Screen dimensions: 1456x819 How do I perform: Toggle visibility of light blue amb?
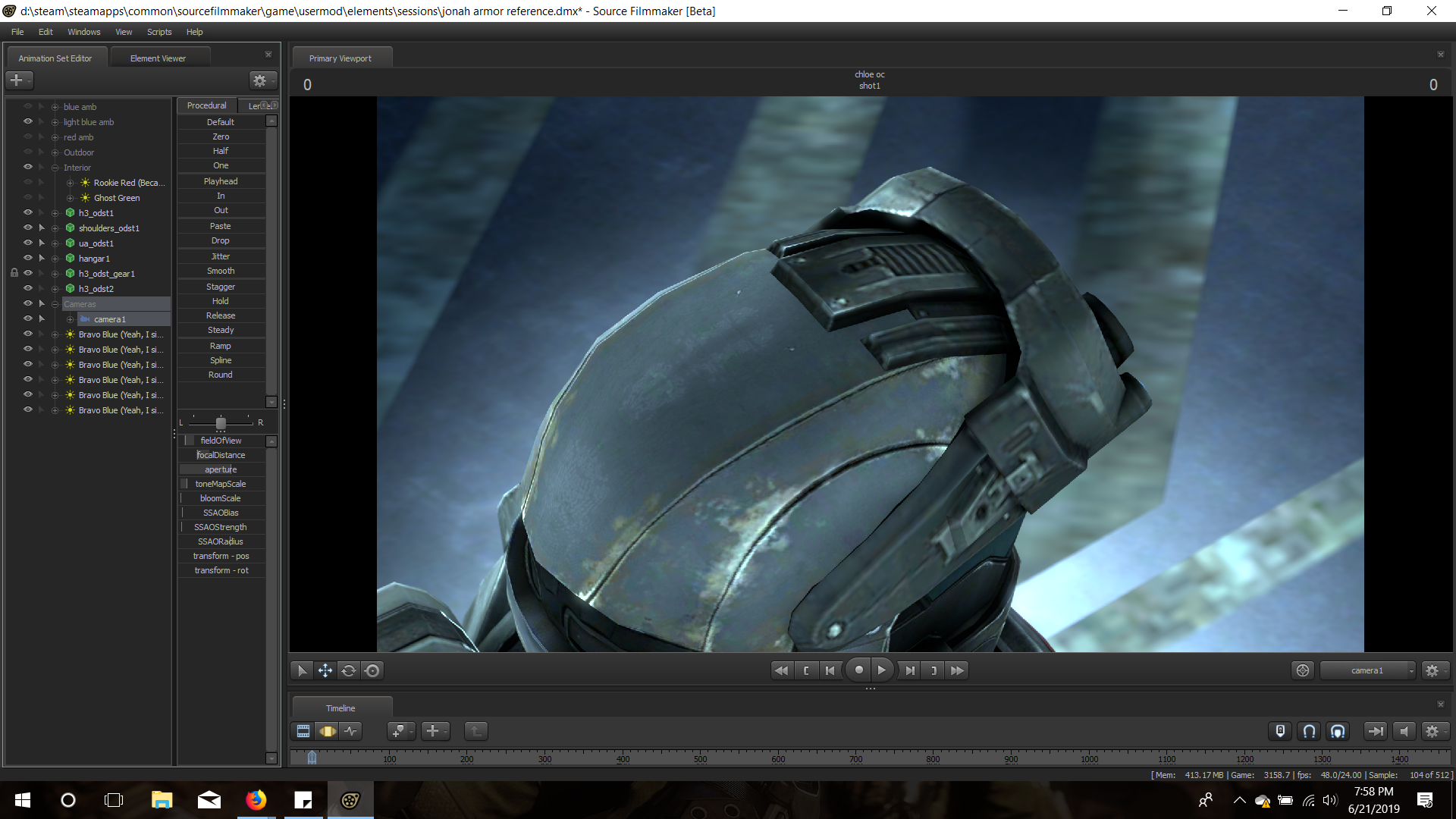tap(28, 121)
